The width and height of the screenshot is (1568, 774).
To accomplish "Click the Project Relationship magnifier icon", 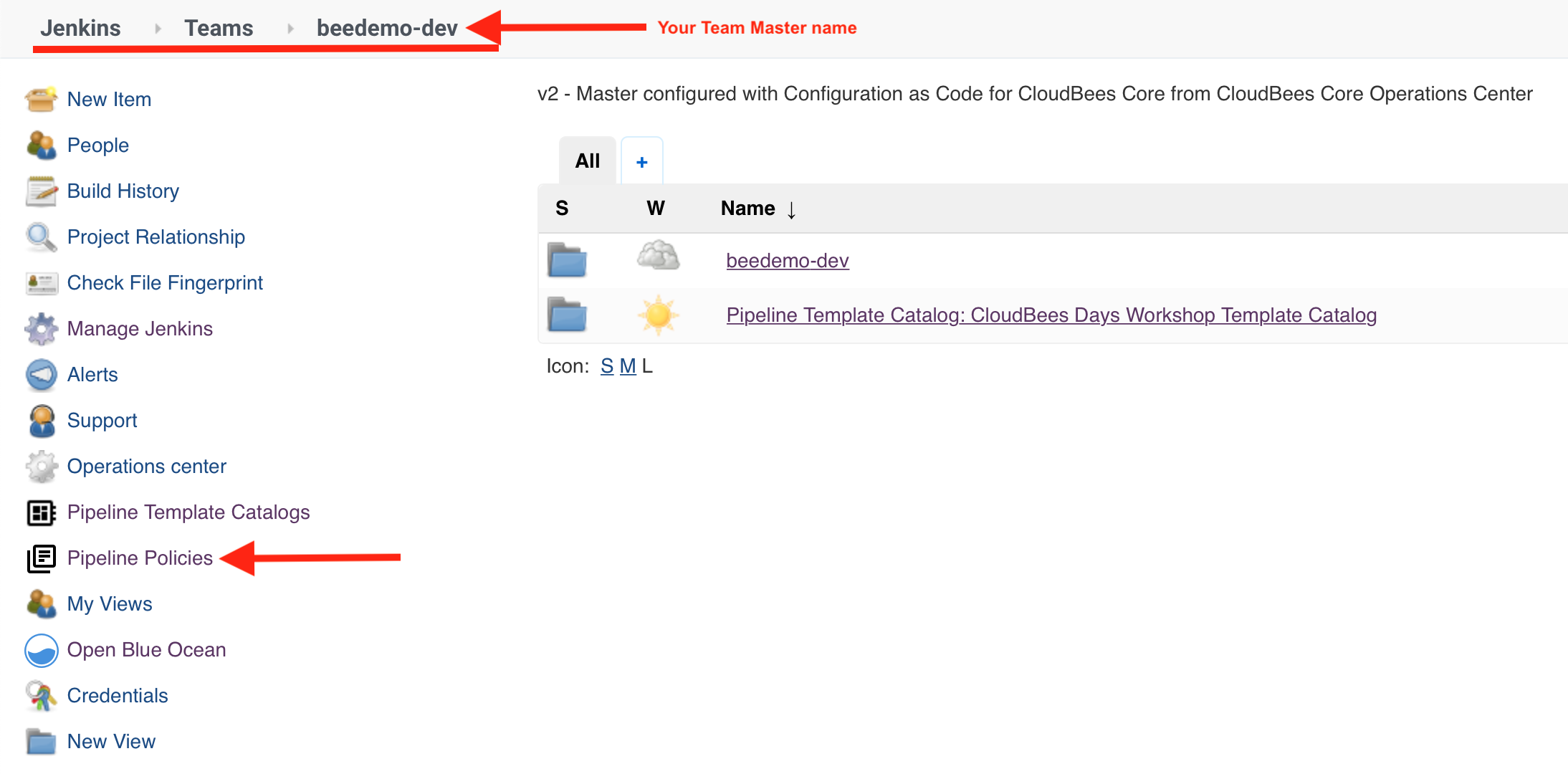I will (41, 237).
